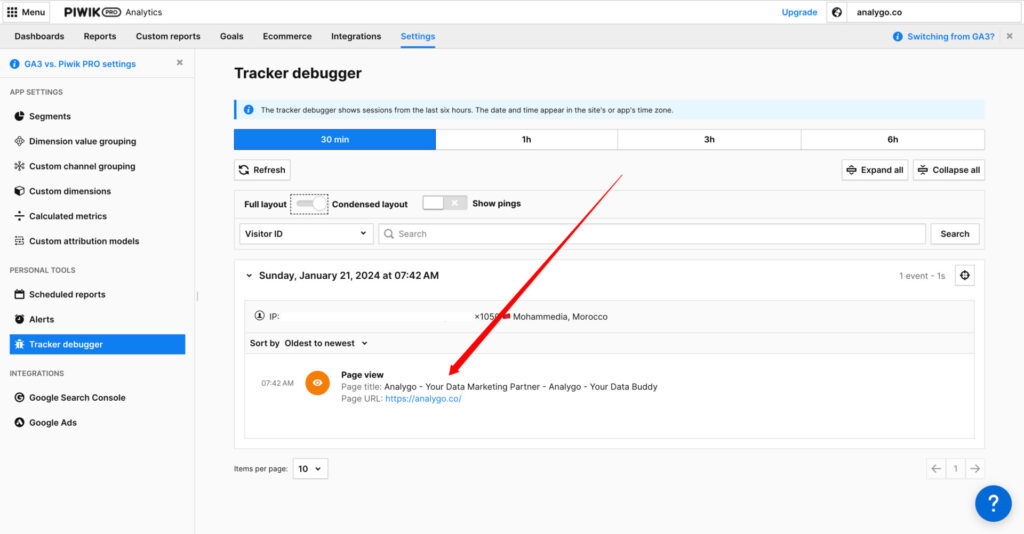Click the Alerts alarm icon in sidebar
The height and width of the screenshot is (534, 1024).
(19, 319)
